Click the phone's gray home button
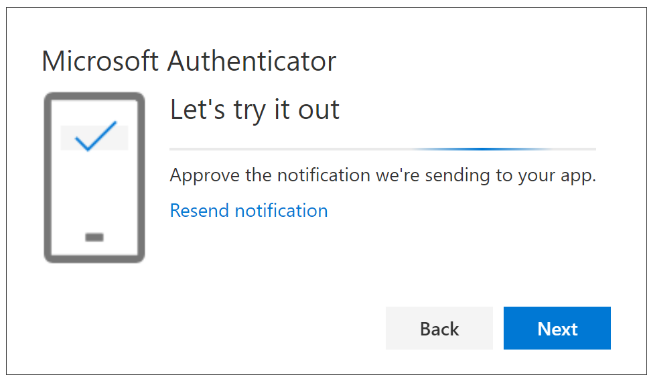Screen dimensions: 655x381 (94, 237)
